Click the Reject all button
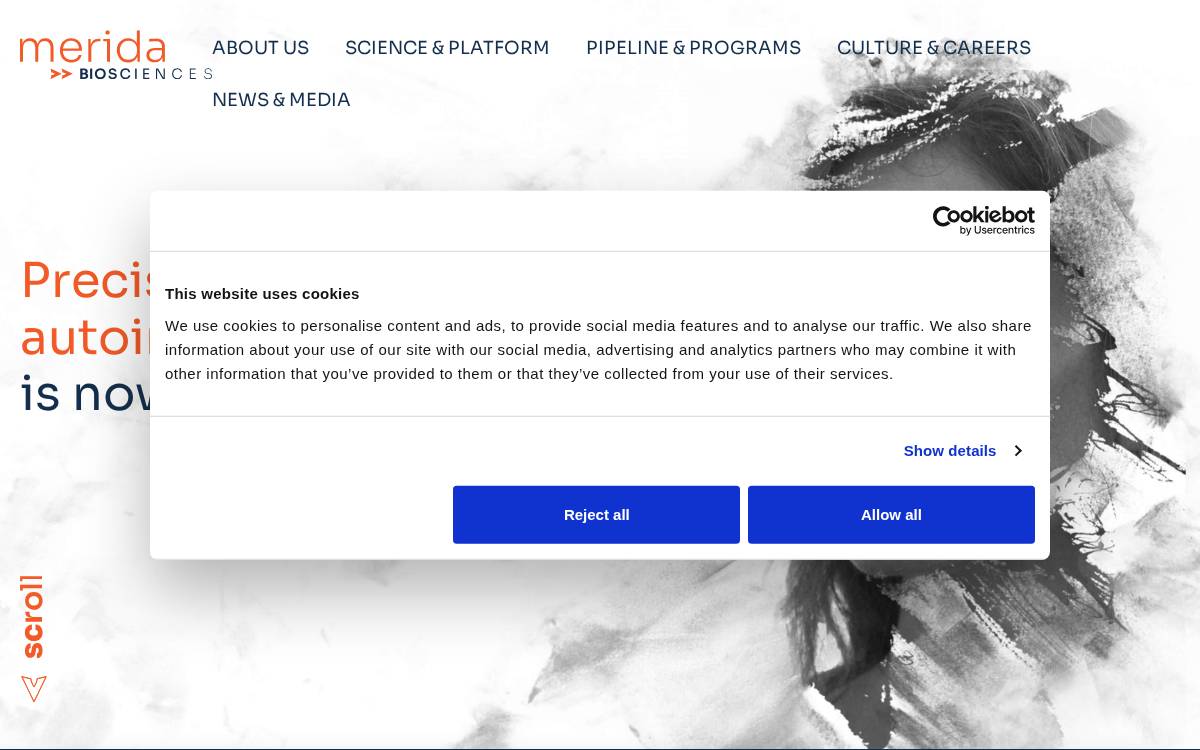This screenshot has height=750, width=1200. pyautogui.click(x=596, y=515)
